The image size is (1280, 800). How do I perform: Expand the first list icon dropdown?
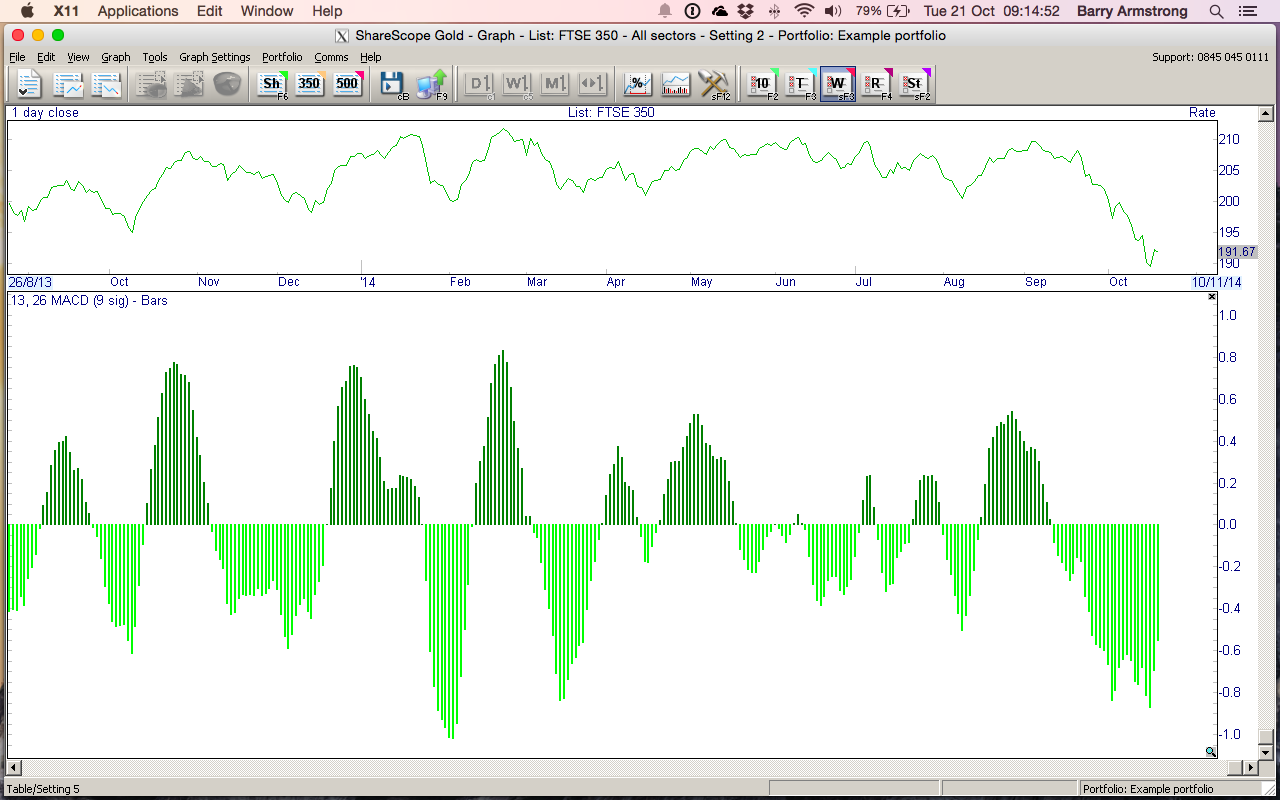24,93
